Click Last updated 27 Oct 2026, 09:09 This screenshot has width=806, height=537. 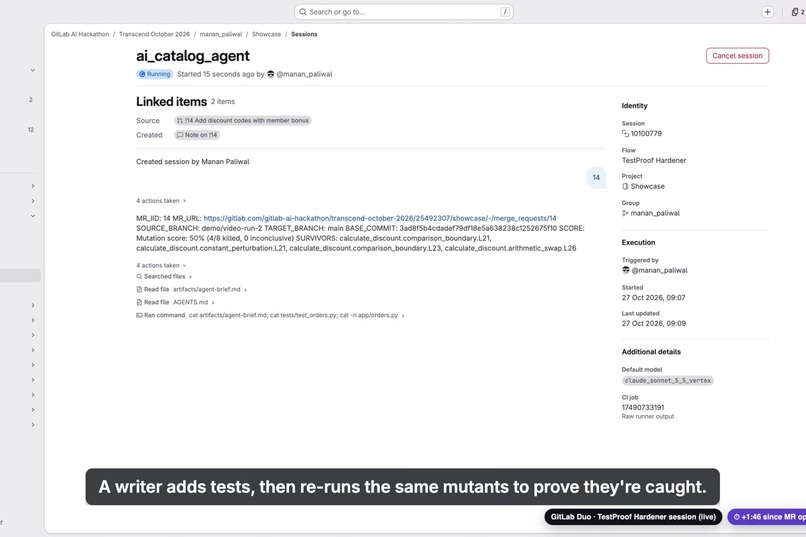pos(653,323)
